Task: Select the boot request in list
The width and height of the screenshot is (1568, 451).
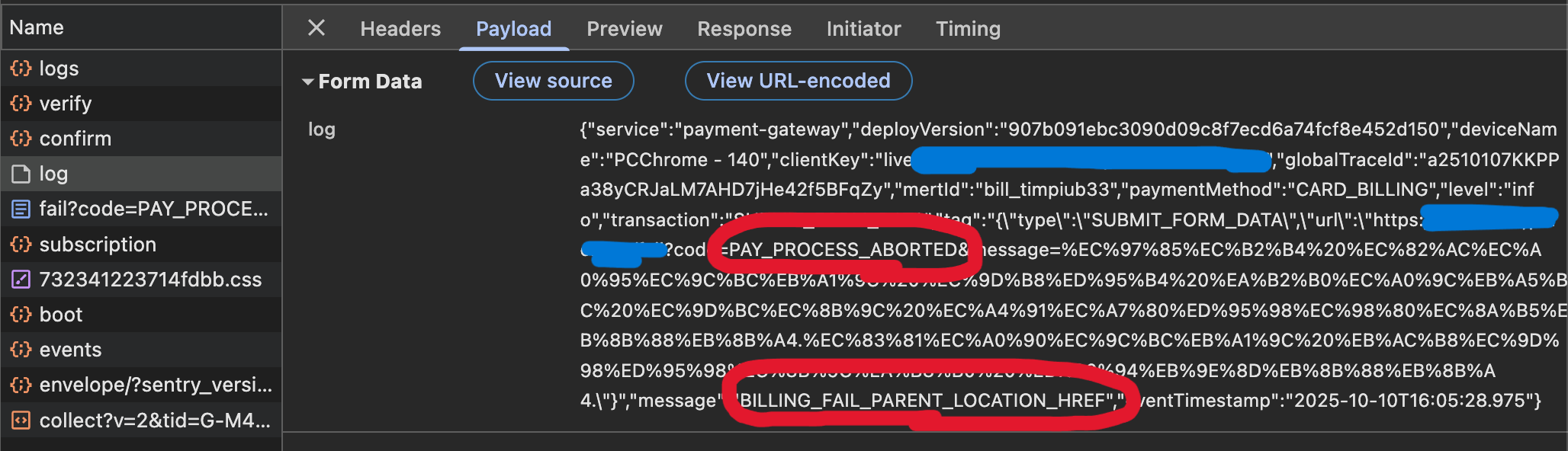Action: [x=141, y=315]
